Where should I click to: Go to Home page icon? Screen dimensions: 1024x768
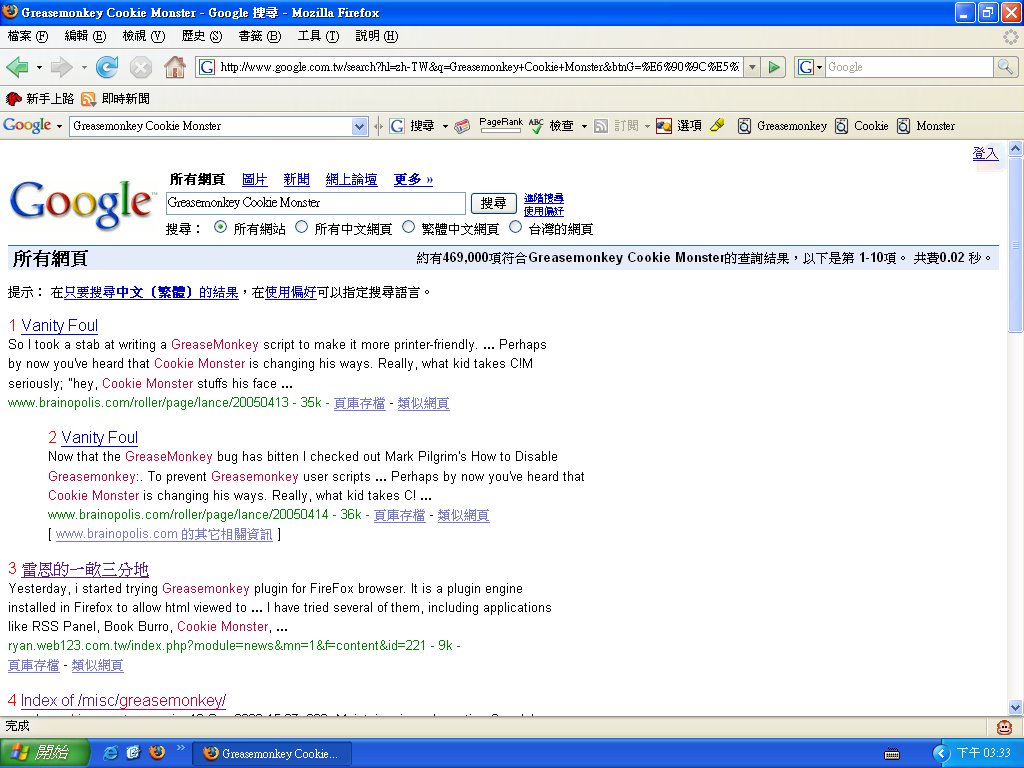(174, 67)
